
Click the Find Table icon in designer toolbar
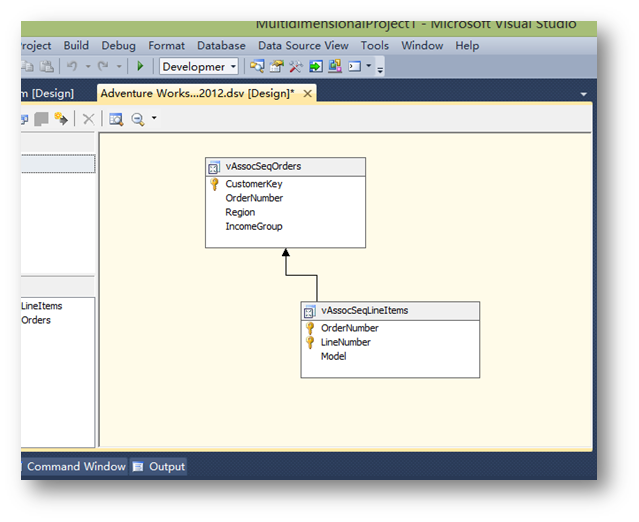pos(116,119)
